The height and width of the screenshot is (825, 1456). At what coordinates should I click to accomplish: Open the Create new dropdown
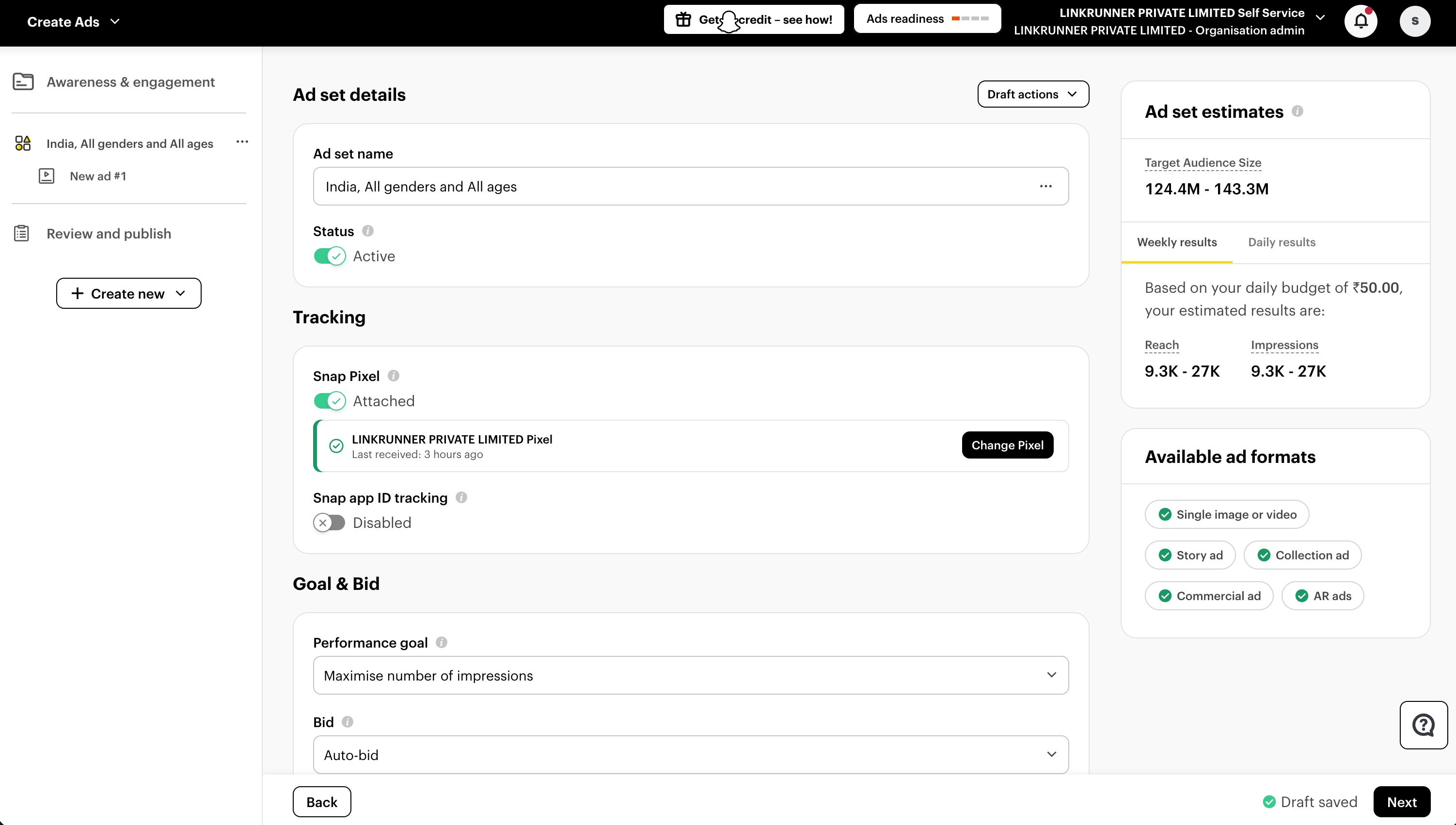pos(128,293)
